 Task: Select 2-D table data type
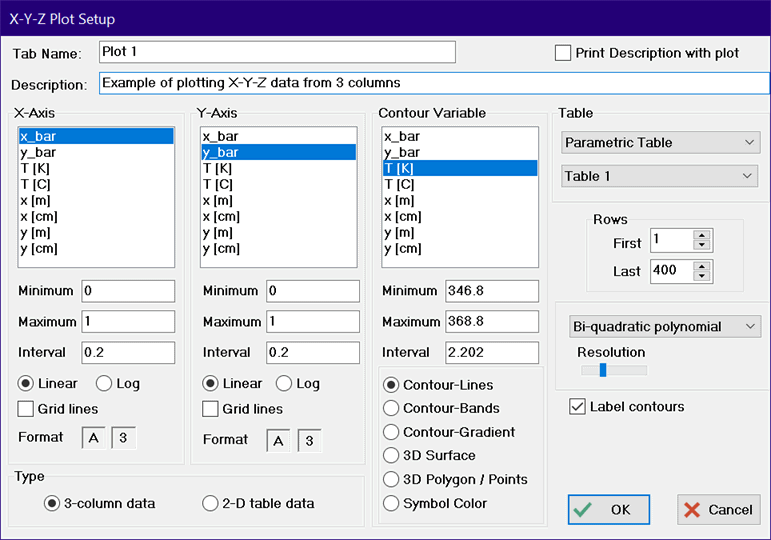coord(210,504)
